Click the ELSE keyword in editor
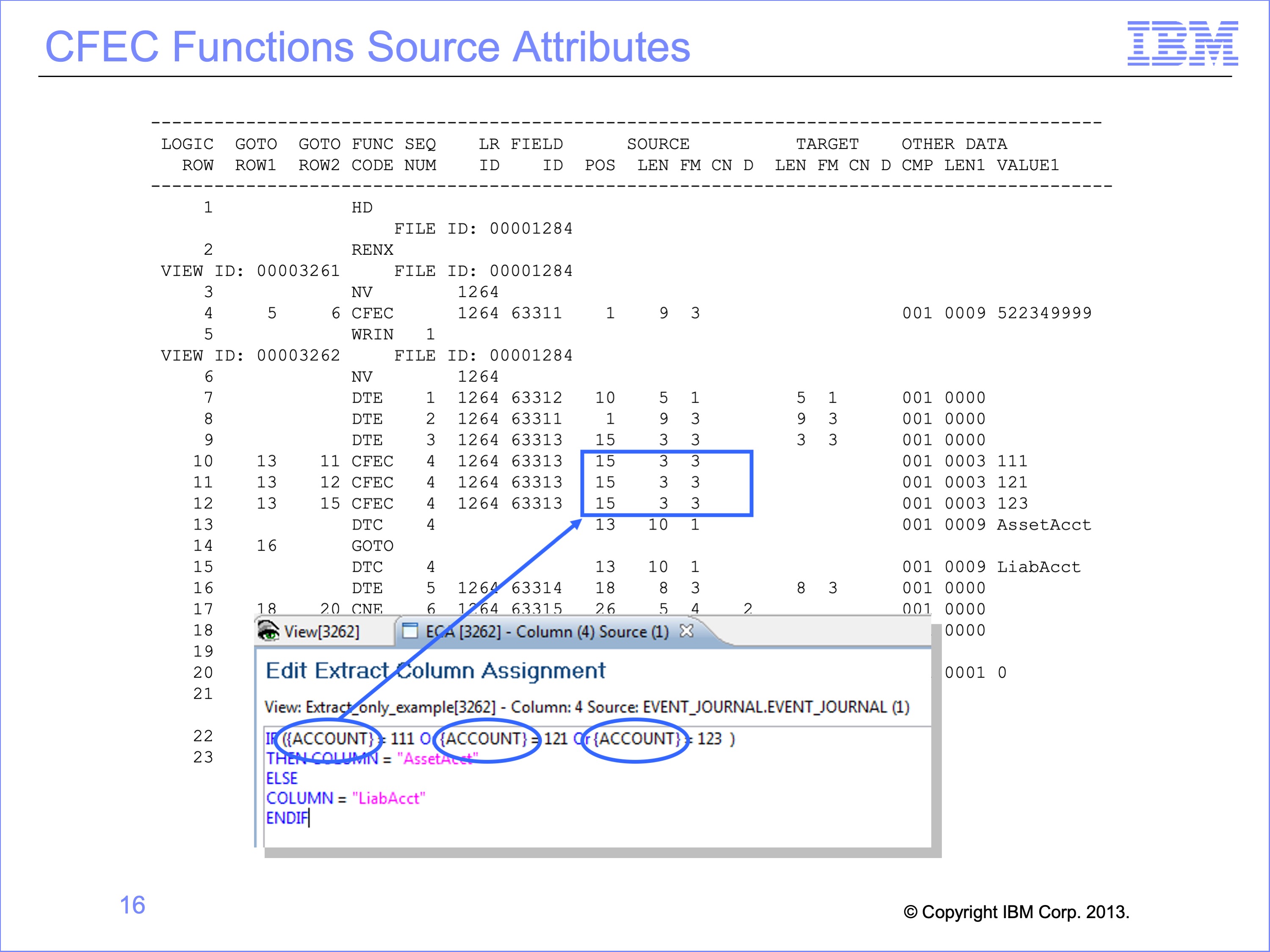Screen dimensions: 1270x952 (x=281, y=779)
